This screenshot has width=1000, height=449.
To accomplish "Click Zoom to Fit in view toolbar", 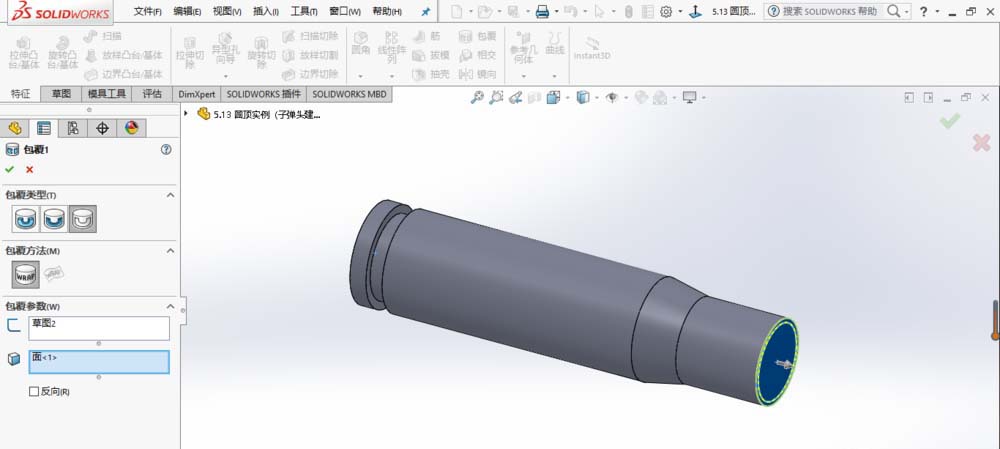I will [477, 98].
